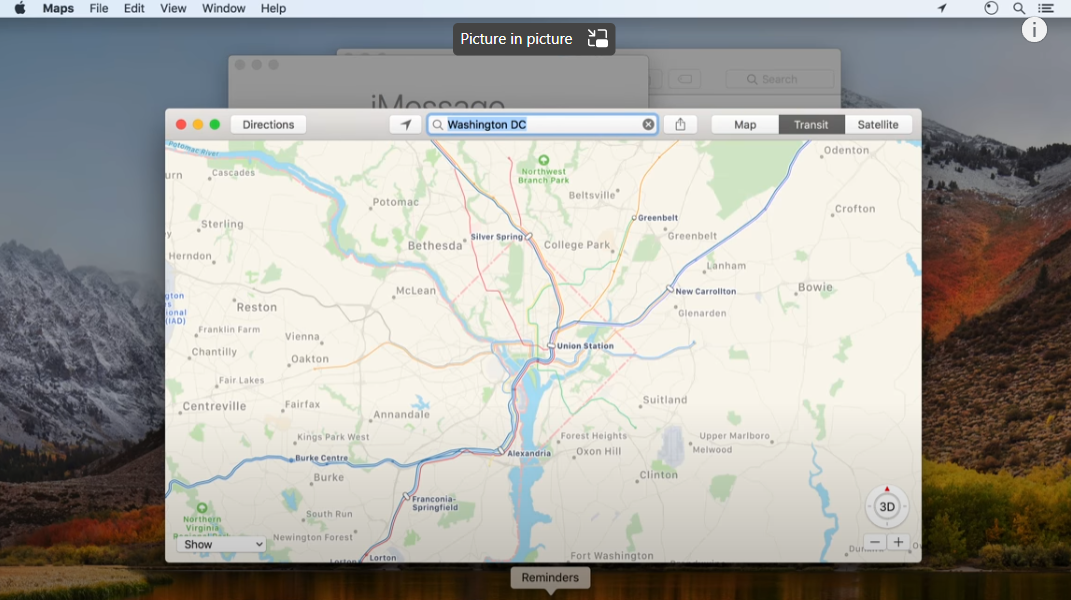Image resolution: width=1071 pixels, height=600 pixels.
Task: Open the File menu
Action: [x=99, y=8]
